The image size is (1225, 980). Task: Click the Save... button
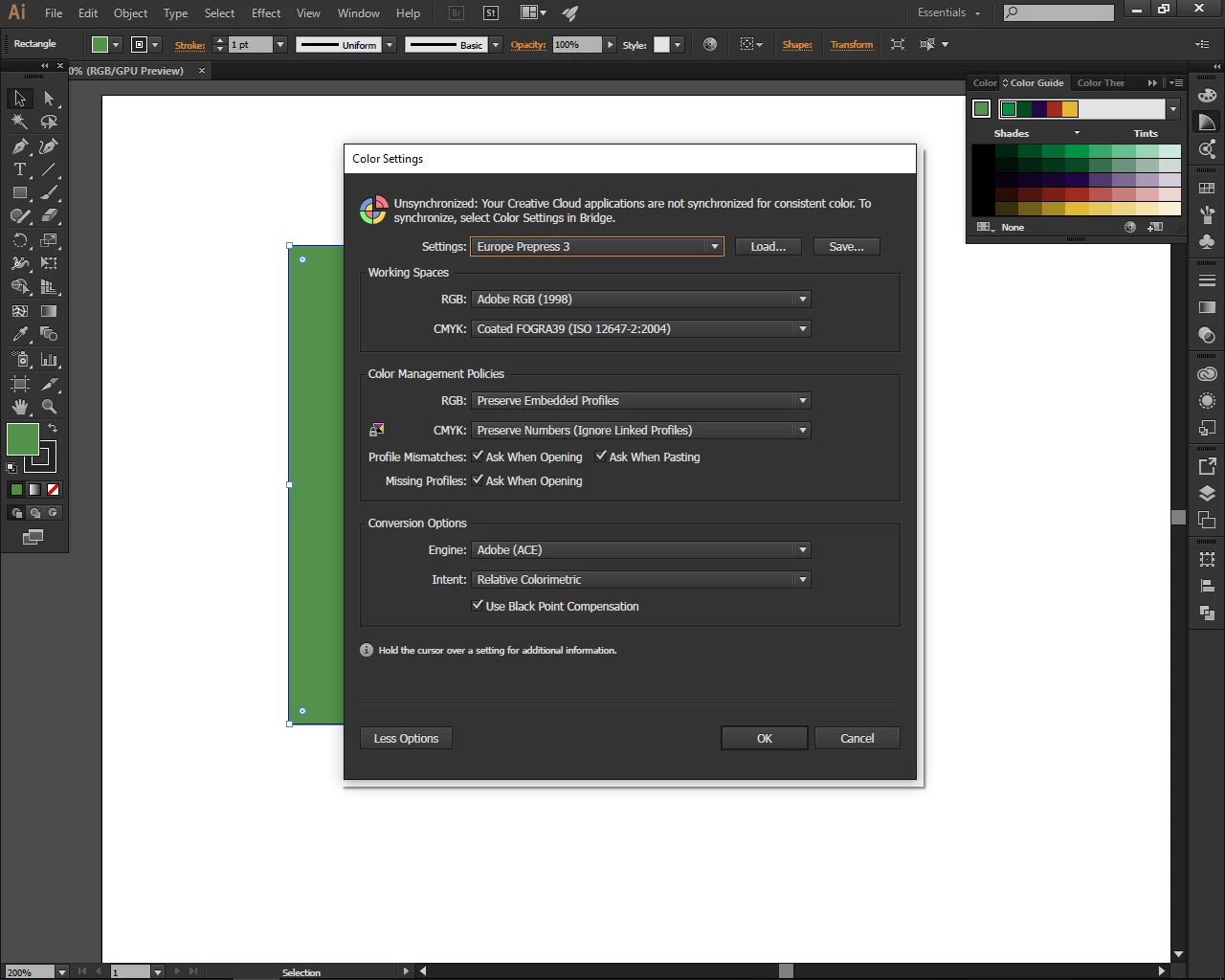click(x=847, y=247)
